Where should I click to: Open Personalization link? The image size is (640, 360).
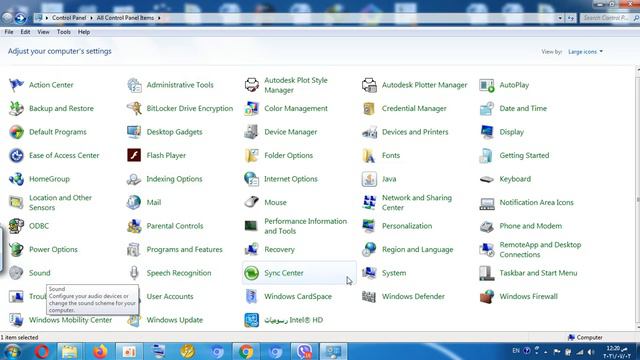point(407,226)
